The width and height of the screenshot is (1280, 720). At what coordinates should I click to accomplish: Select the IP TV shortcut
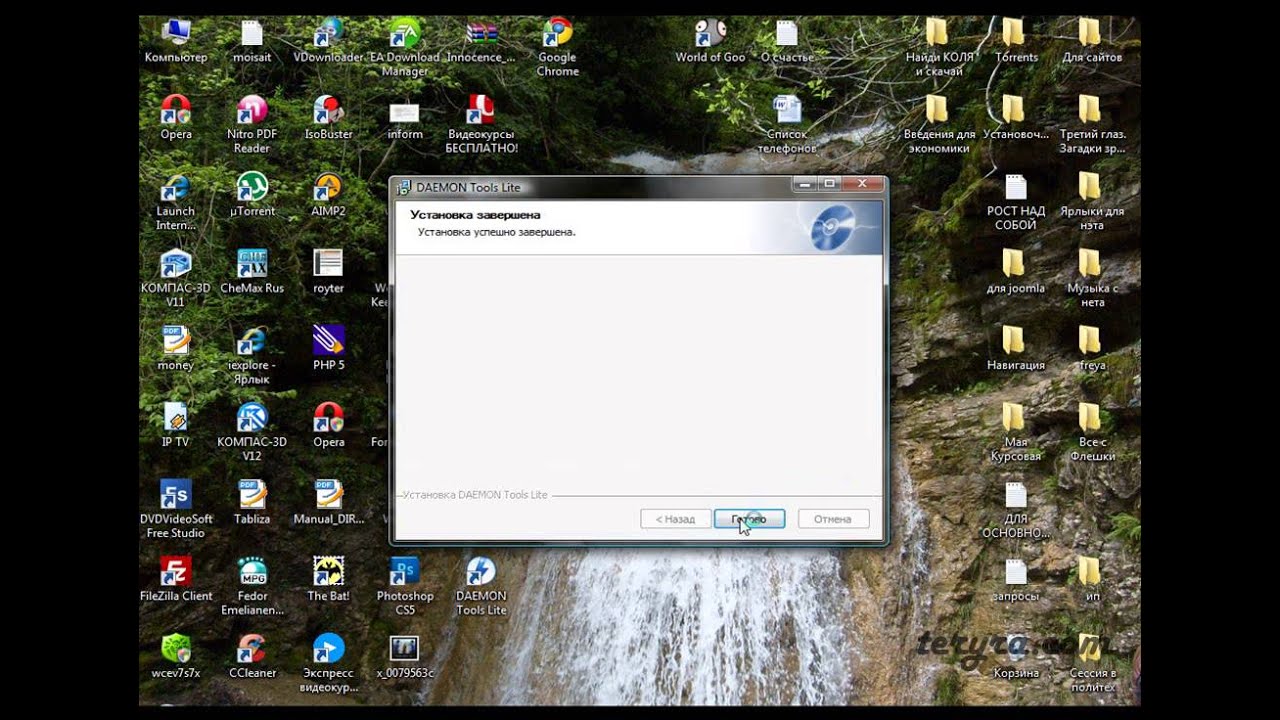click(x=176, y=425)
